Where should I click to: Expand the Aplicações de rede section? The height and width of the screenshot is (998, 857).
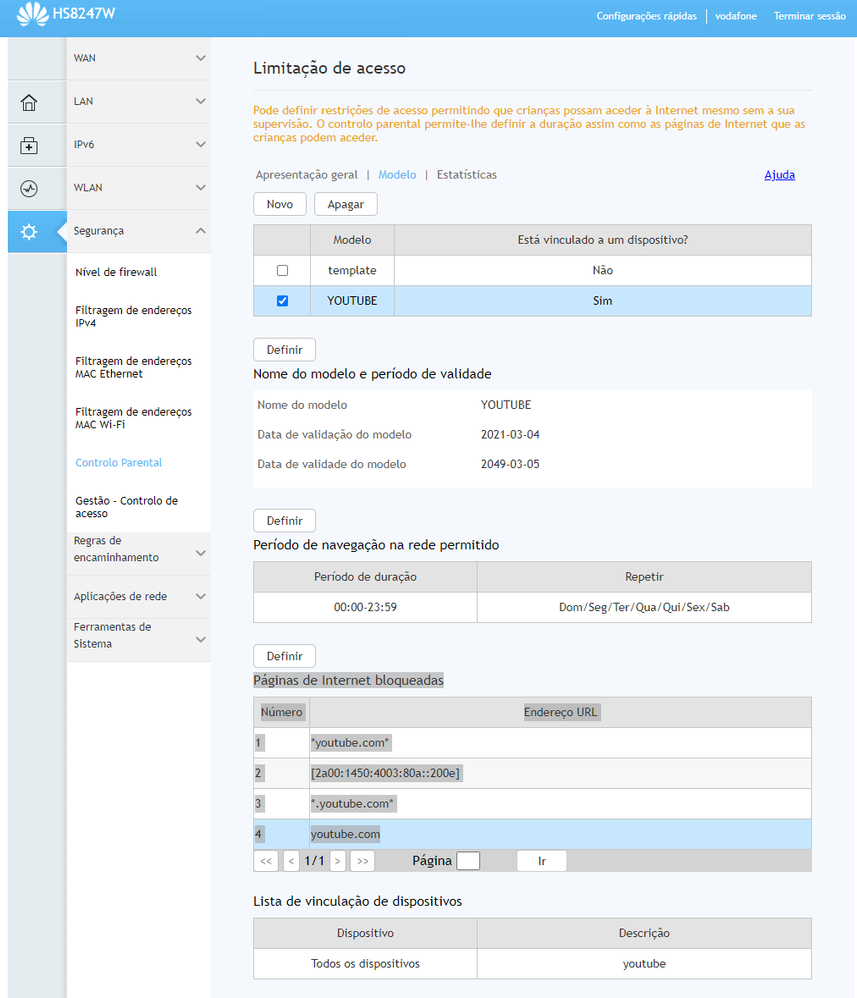click(139, 597)
